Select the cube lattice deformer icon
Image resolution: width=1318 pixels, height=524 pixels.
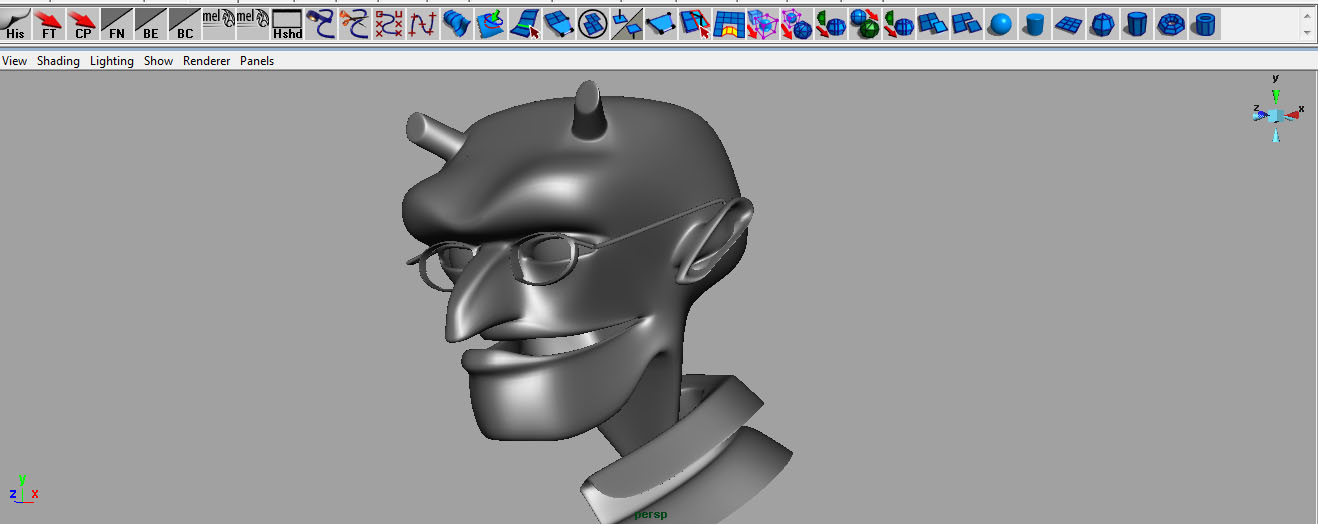click(763, 23)
